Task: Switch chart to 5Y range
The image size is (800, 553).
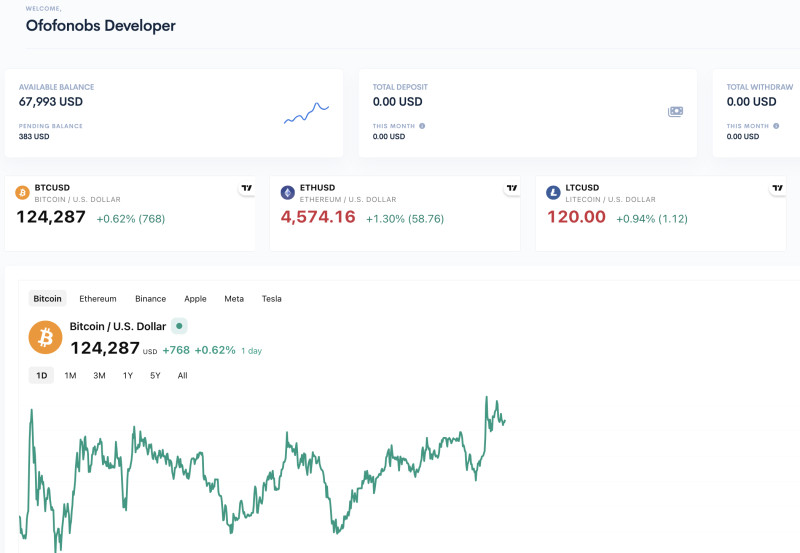Action: pos(155,376)
